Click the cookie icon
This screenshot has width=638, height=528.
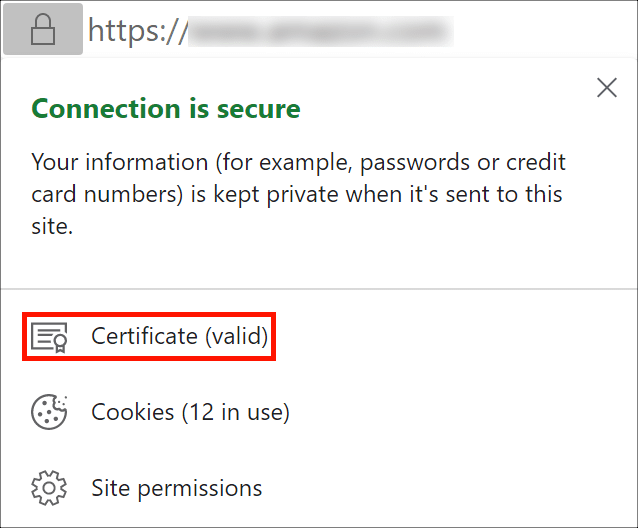coord(49,412)
